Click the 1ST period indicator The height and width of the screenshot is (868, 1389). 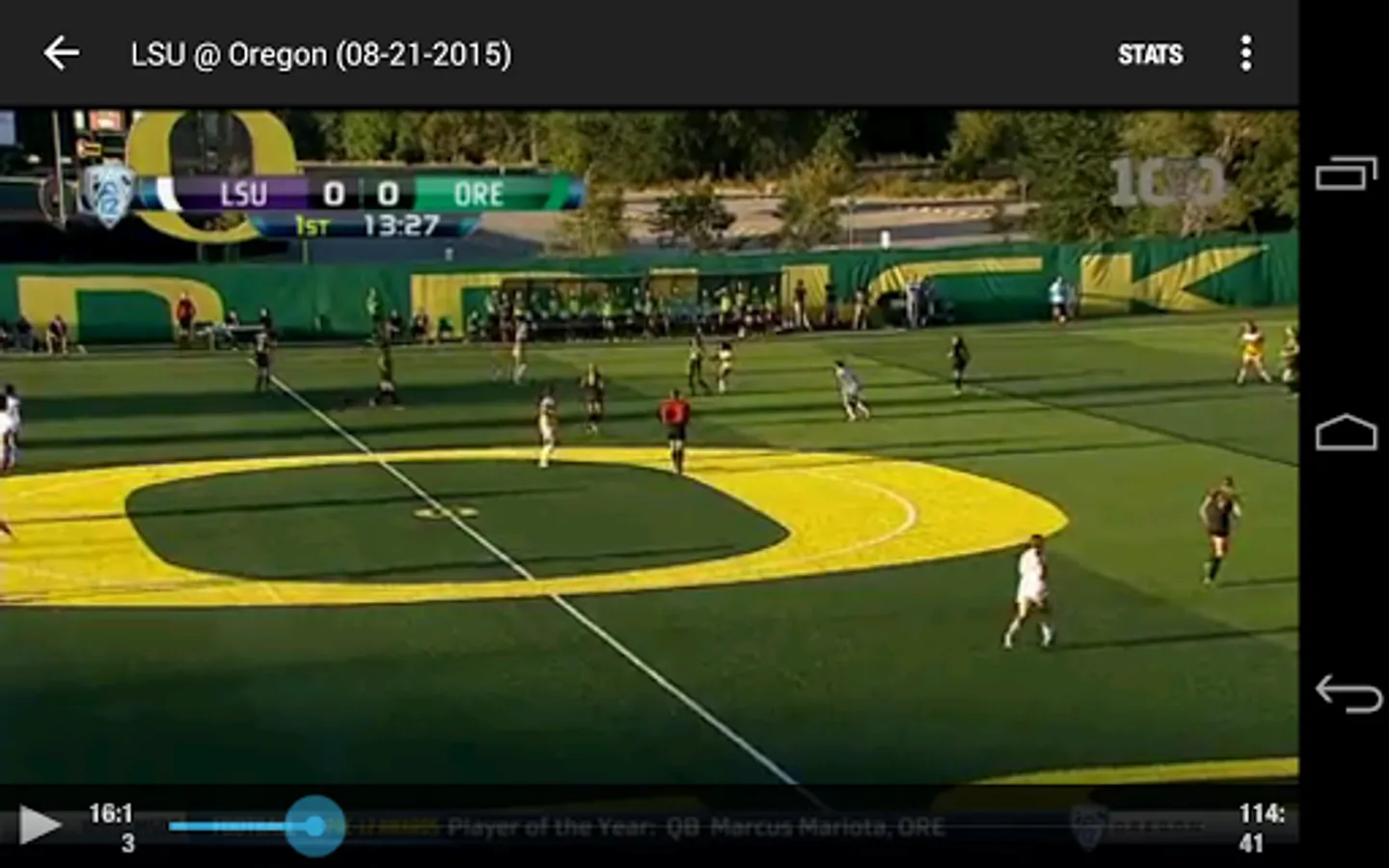(312, 227)
